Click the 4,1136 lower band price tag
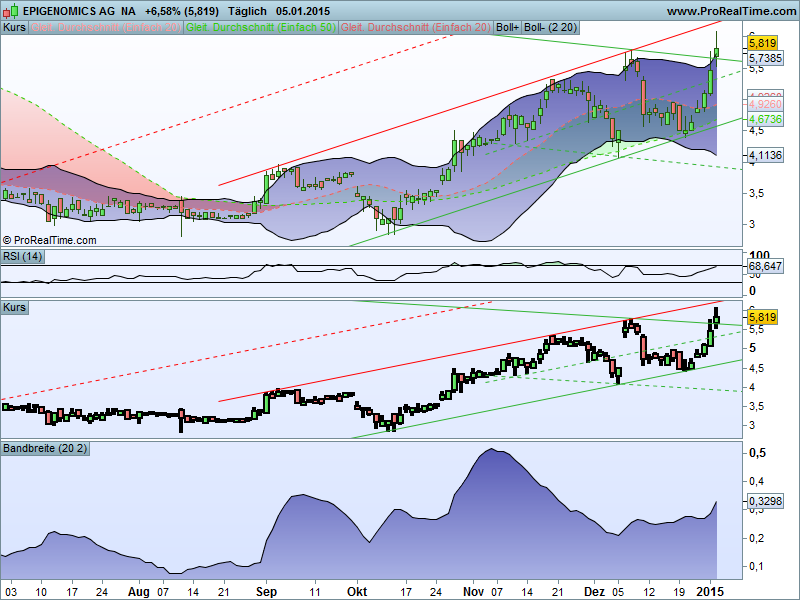Screen dimensions: 800x600 (765, 155)
